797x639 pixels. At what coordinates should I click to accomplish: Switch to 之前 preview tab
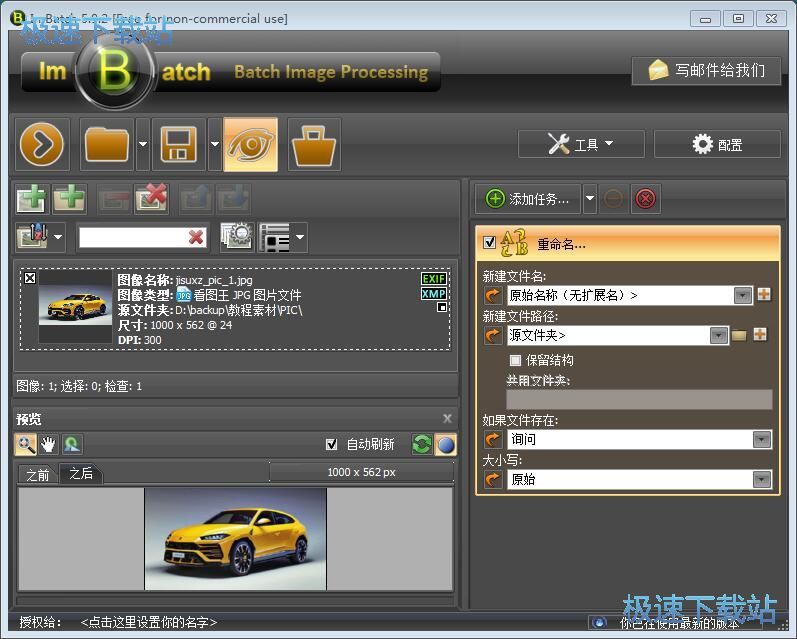tap(38, 475)
